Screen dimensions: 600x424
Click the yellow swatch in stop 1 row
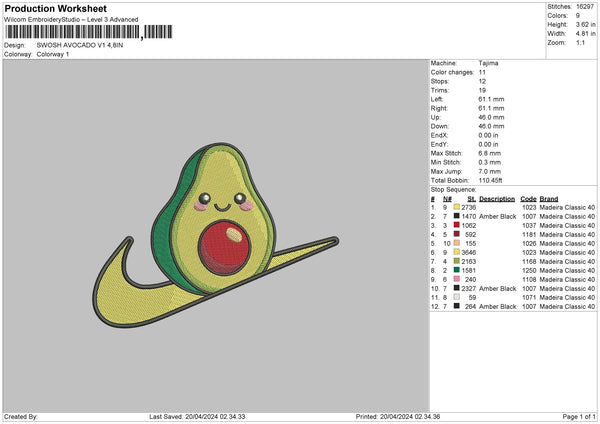(x=457, y=207)
